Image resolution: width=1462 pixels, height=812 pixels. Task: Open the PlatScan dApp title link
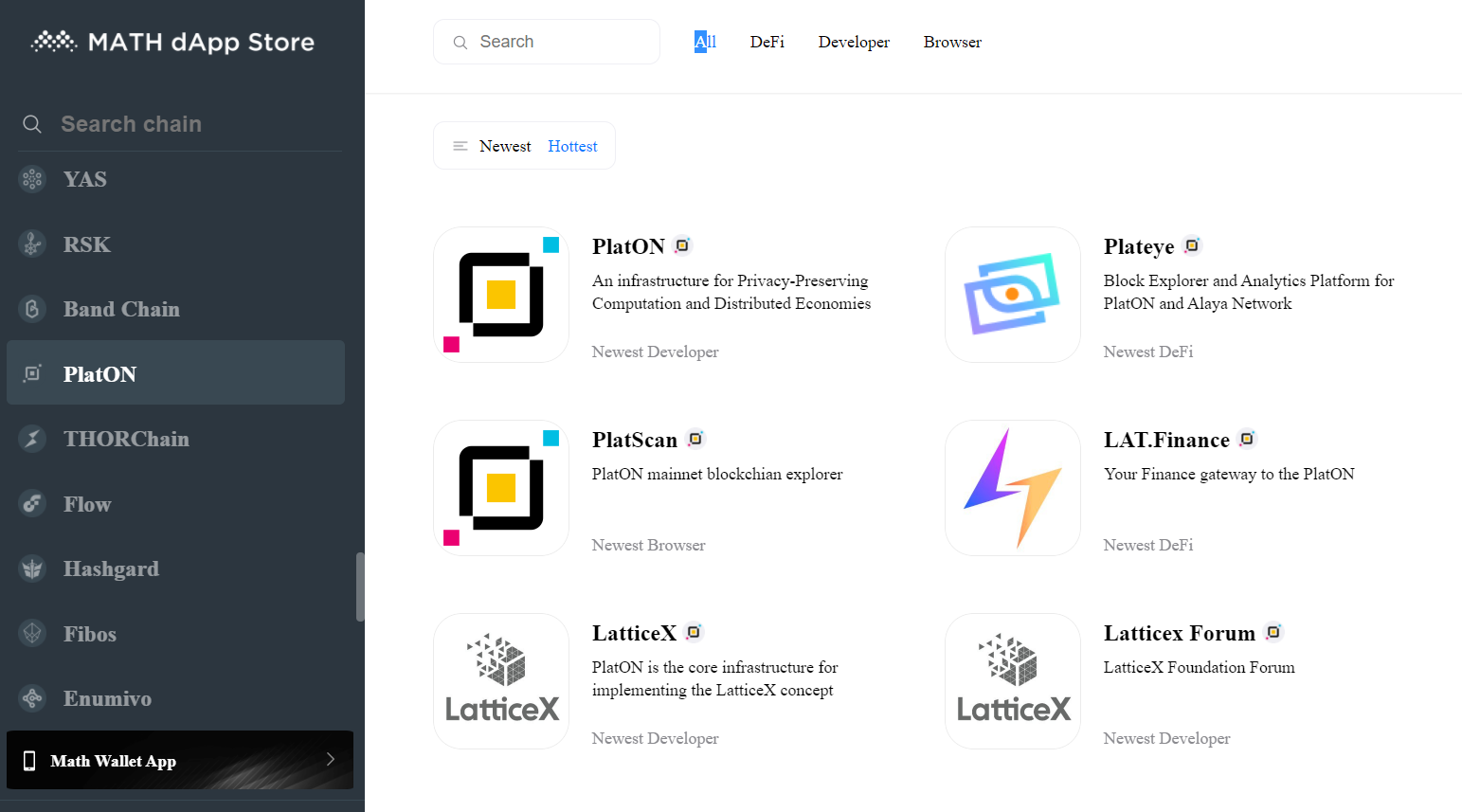coord(635,440)
